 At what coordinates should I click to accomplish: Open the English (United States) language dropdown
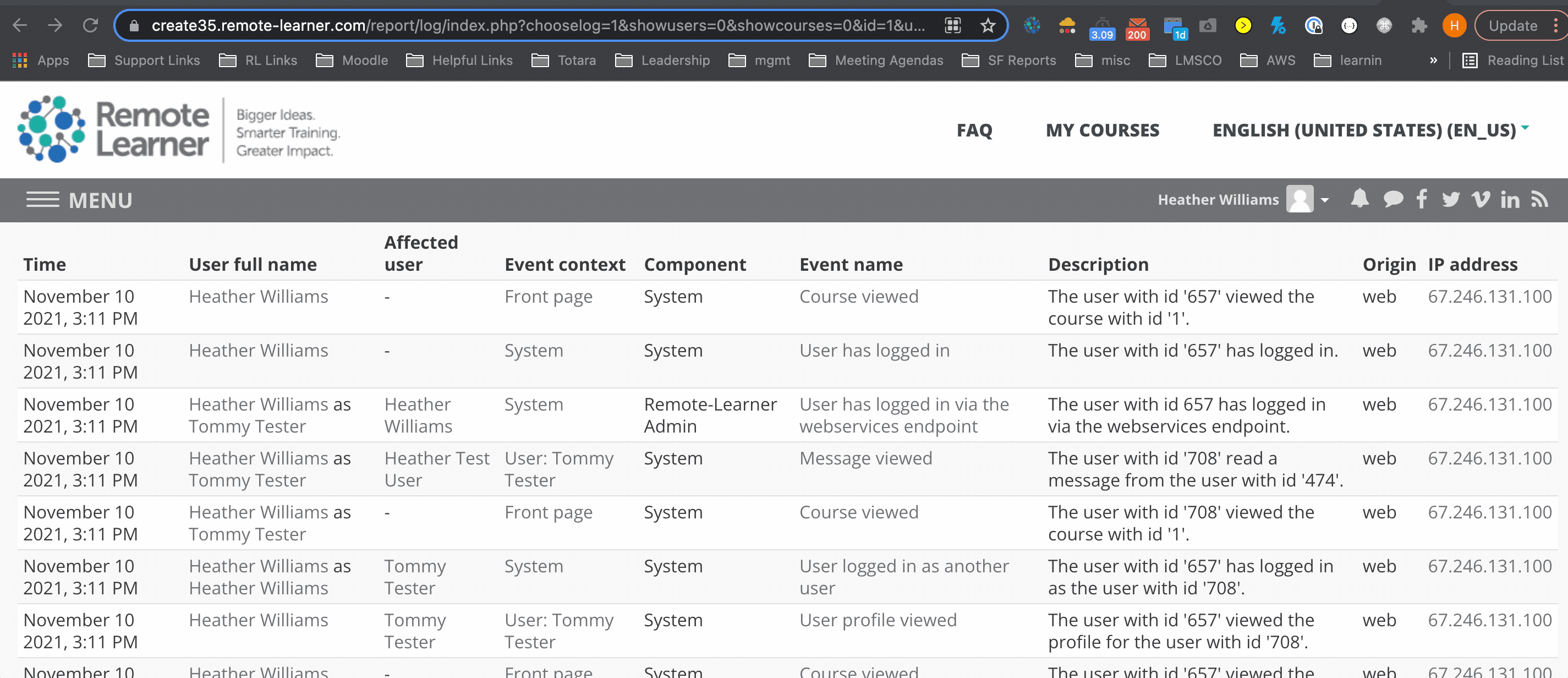coord(1370,130)
